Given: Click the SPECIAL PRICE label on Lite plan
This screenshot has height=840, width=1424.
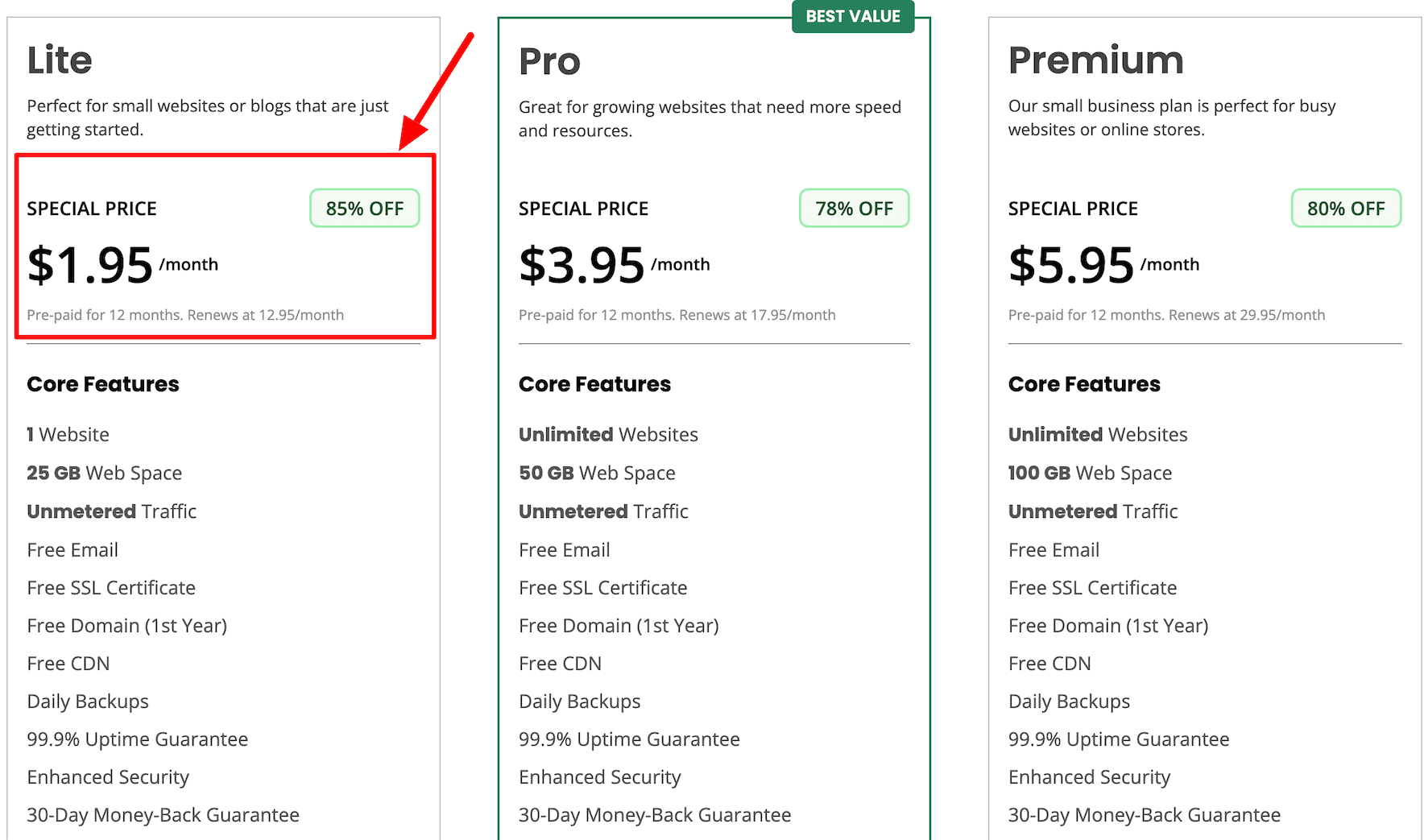Looking at the screenshot, I should coord(91,208).
